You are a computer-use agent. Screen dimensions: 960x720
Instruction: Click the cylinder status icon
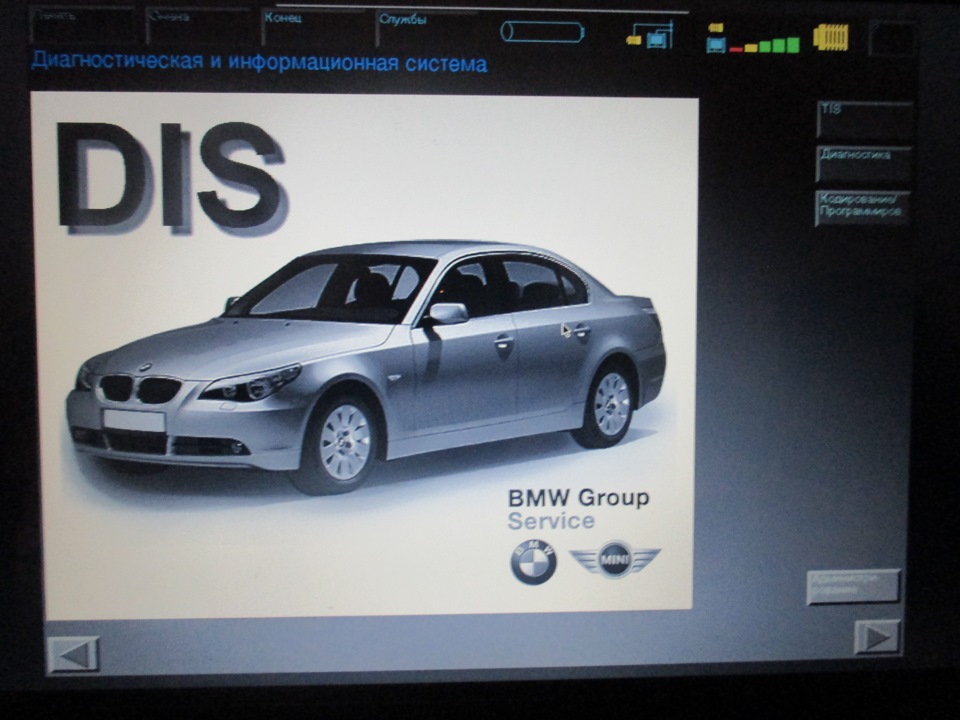click(542, 32)
